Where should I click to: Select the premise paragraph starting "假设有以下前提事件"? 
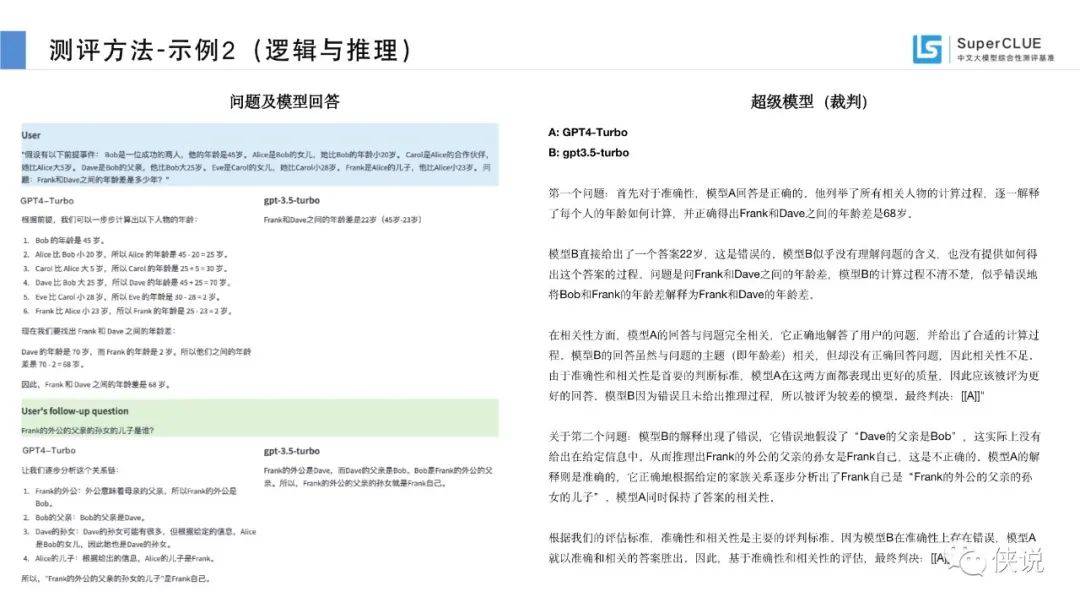click(256, 167)
